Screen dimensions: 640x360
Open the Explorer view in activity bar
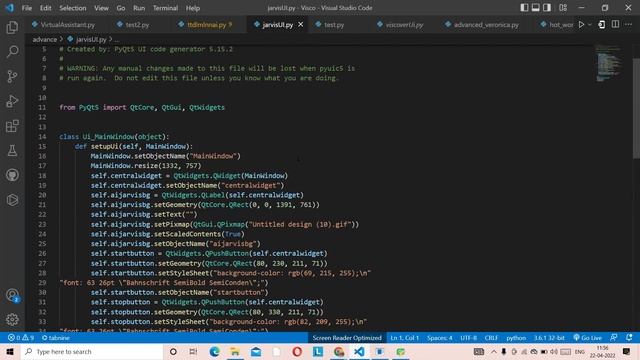12,27
